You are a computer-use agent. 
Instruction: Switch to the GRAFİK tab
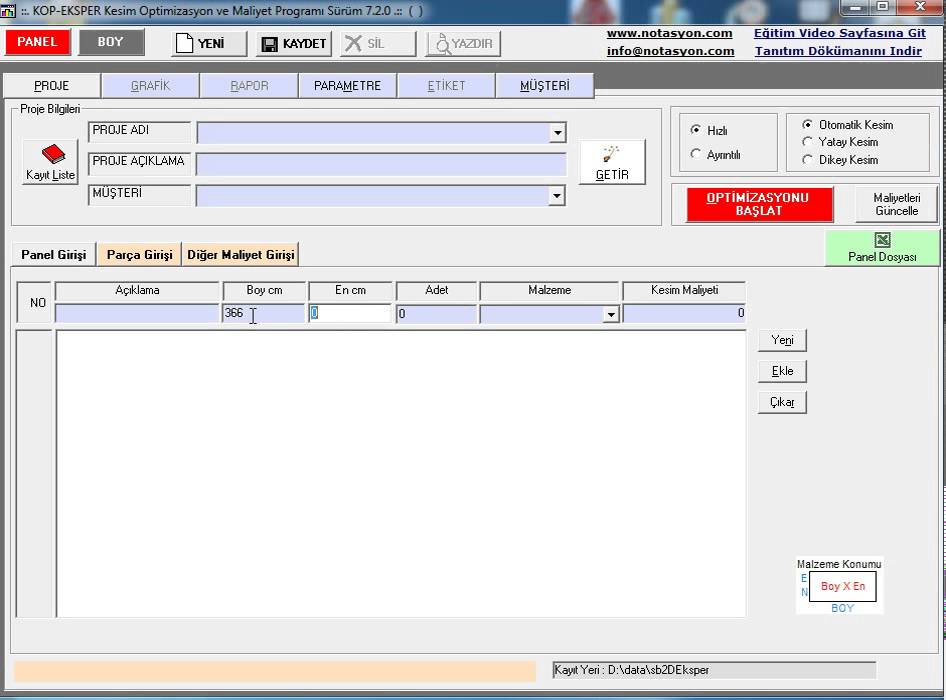pyautogui.click(x=150, y=86)
